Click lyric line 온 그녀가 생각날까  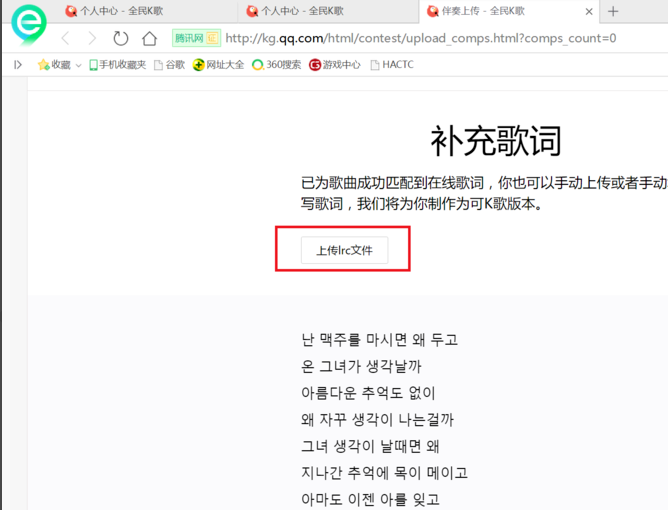click(361, 366)
